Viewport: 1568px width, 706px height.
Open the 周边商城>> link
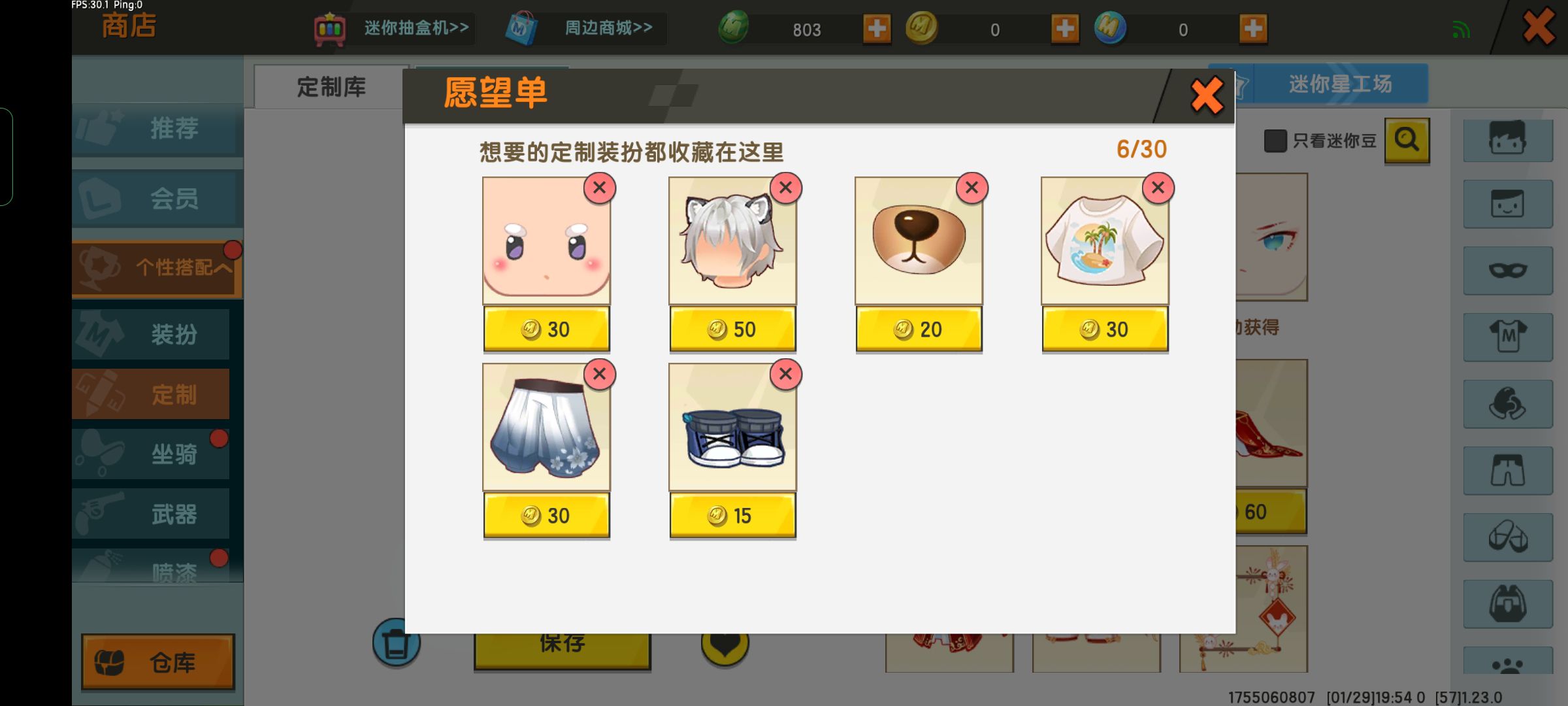pos(608,27)
